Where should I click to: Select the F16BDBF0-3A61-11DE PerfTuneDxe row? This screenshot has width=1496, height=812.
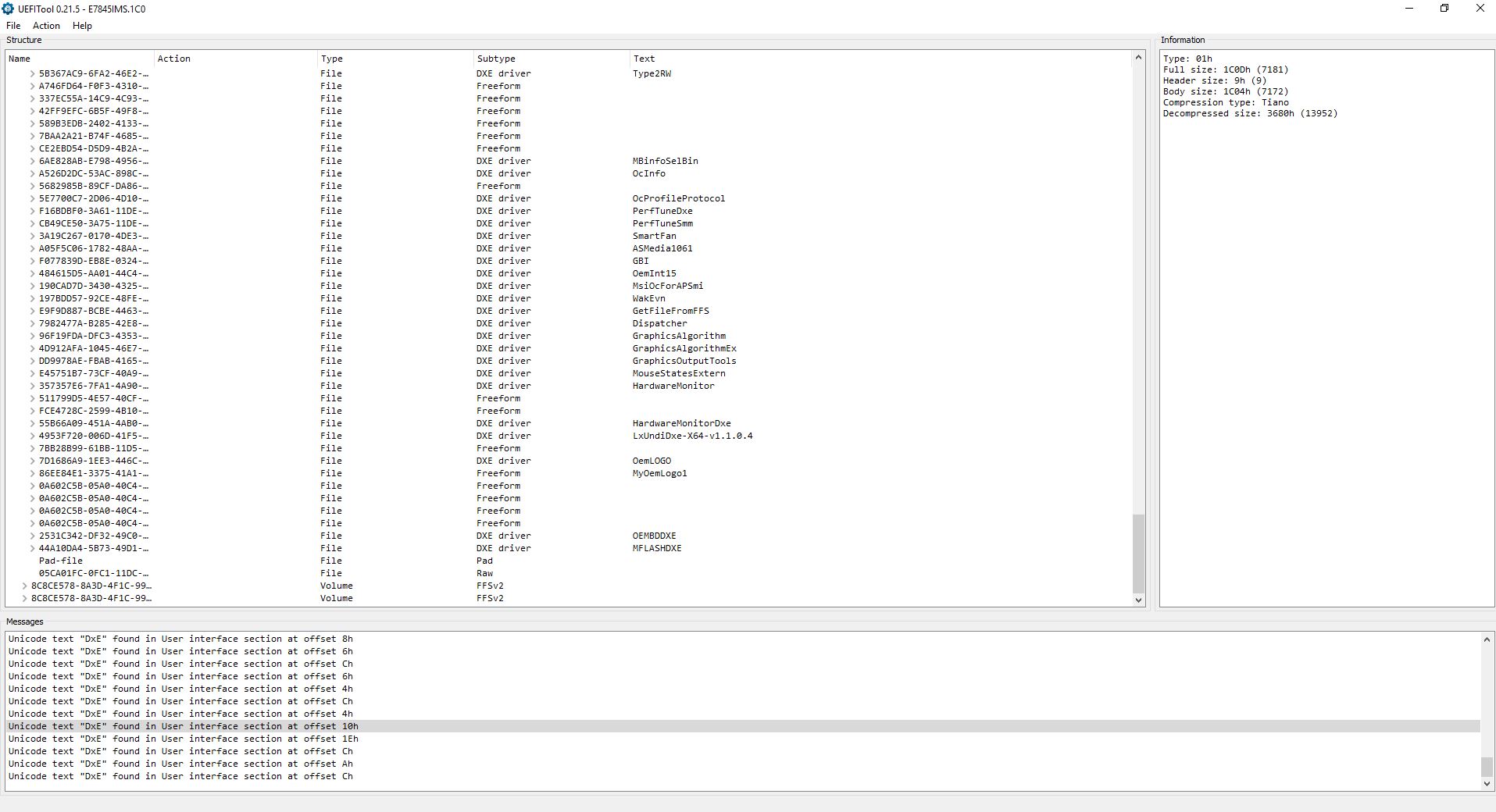[569, 211]
